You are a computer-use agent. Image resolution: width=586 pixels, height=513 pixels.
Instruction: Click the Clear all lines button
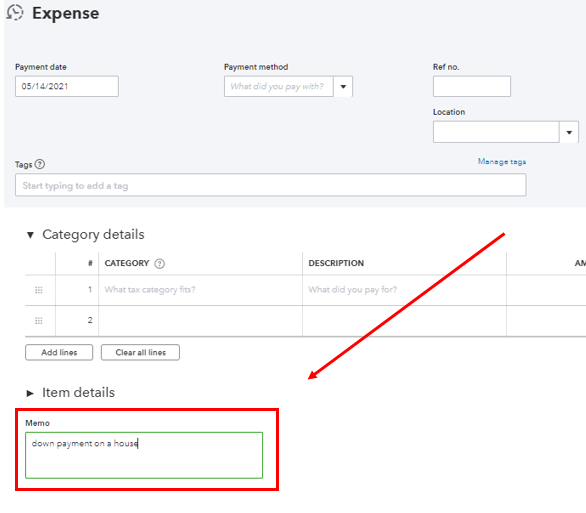tap(141, 352)
